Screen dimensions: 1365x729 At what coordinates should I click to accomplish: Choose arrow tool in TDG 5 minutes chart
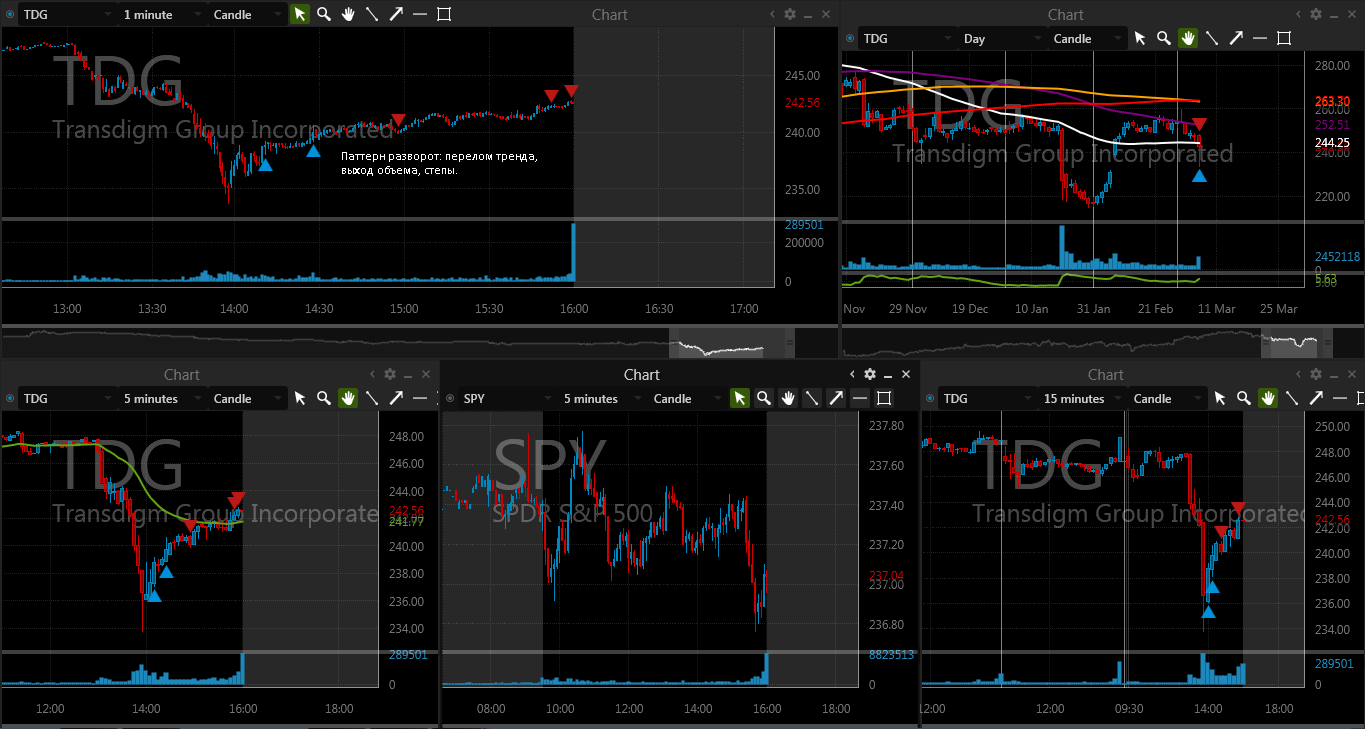coord(396,398)
